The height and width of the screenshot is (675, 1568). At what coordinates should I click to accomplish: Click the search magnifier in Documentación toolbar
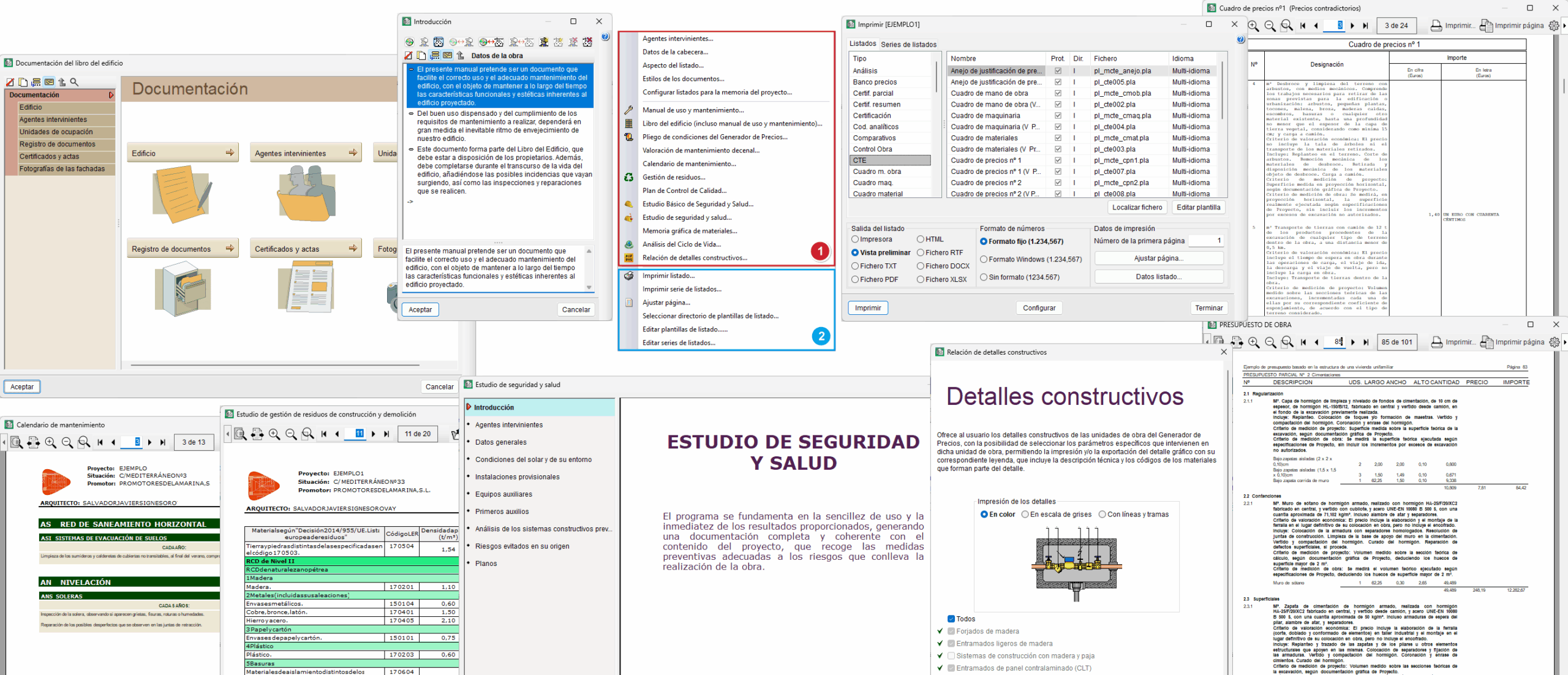(74, 82)
